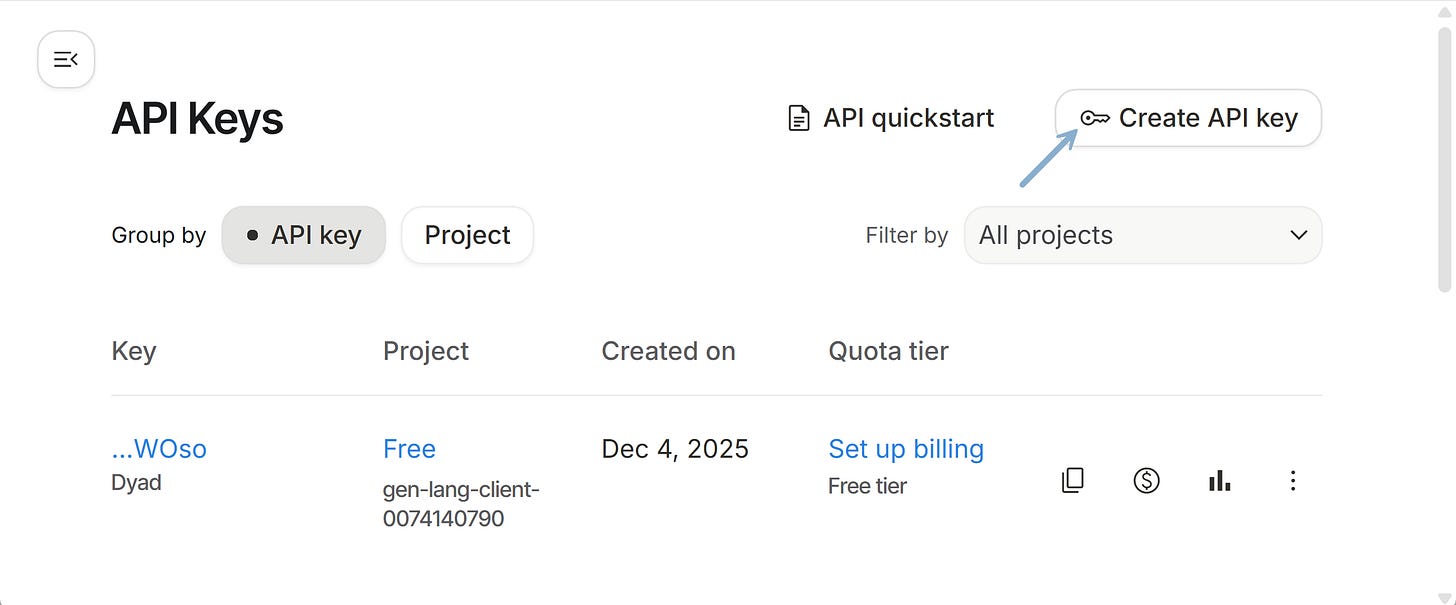Screen dimensions: 1456x605
Task: Expand the project filter via its chevron
Action: [1299, 235]
